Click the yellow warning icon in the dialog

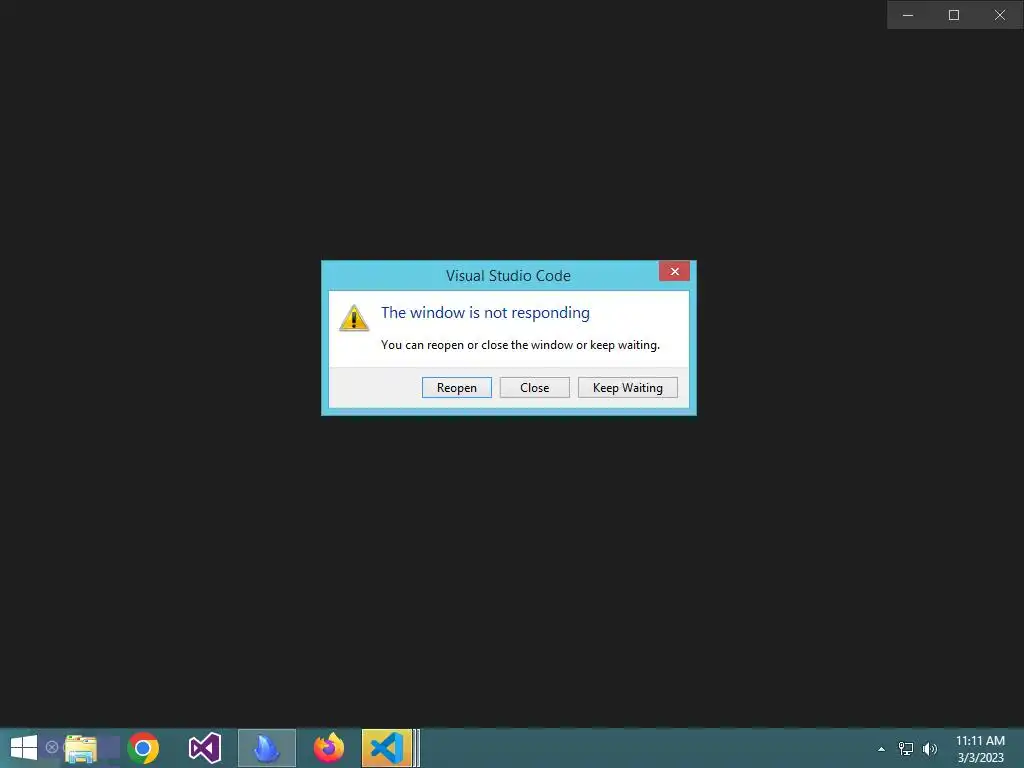point(354,318)
